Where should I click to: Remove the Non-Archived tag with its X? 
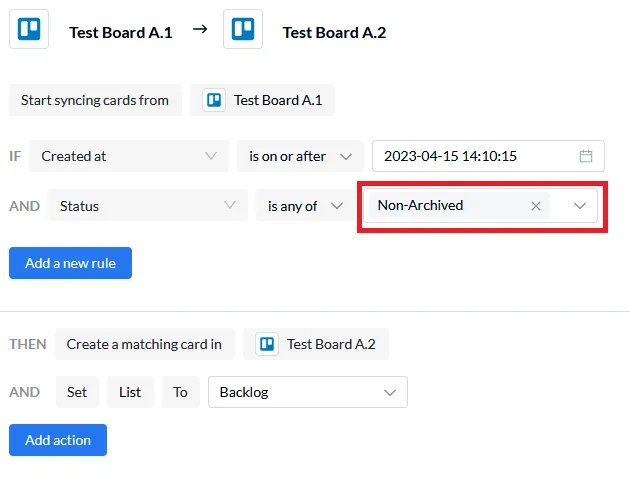[536, 206]
